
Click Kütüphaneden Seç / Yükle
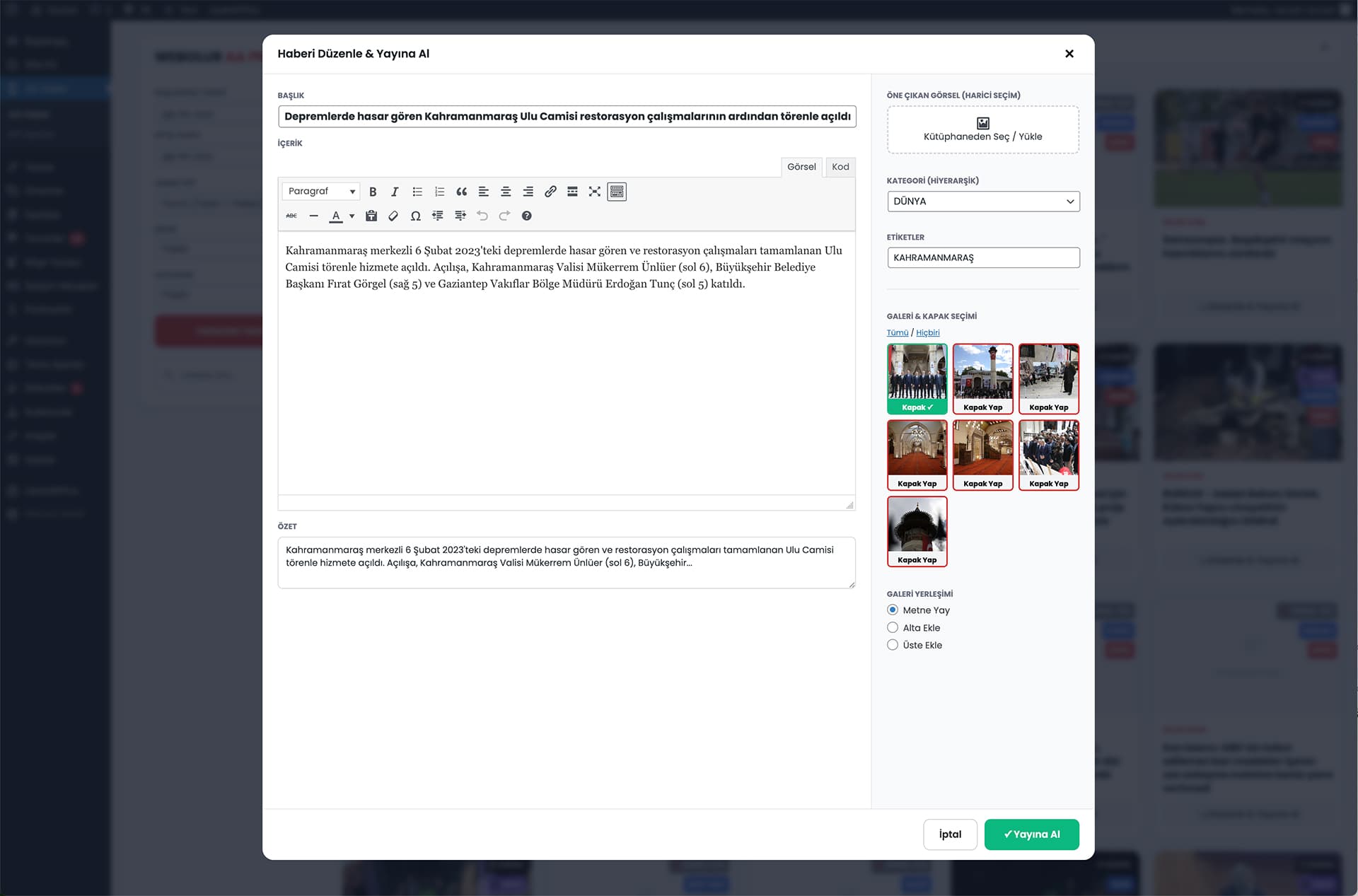(983, 130)
